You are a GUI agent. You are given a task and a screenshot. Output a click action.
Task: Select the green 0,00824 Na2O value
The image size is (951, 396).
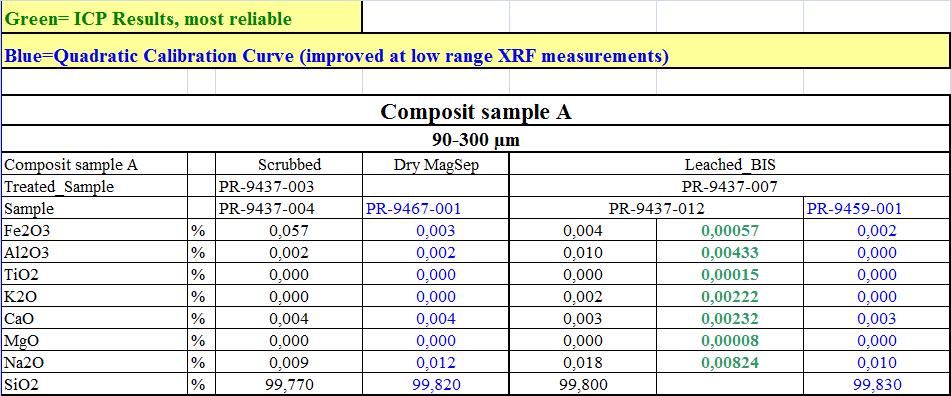click(730, 363)
